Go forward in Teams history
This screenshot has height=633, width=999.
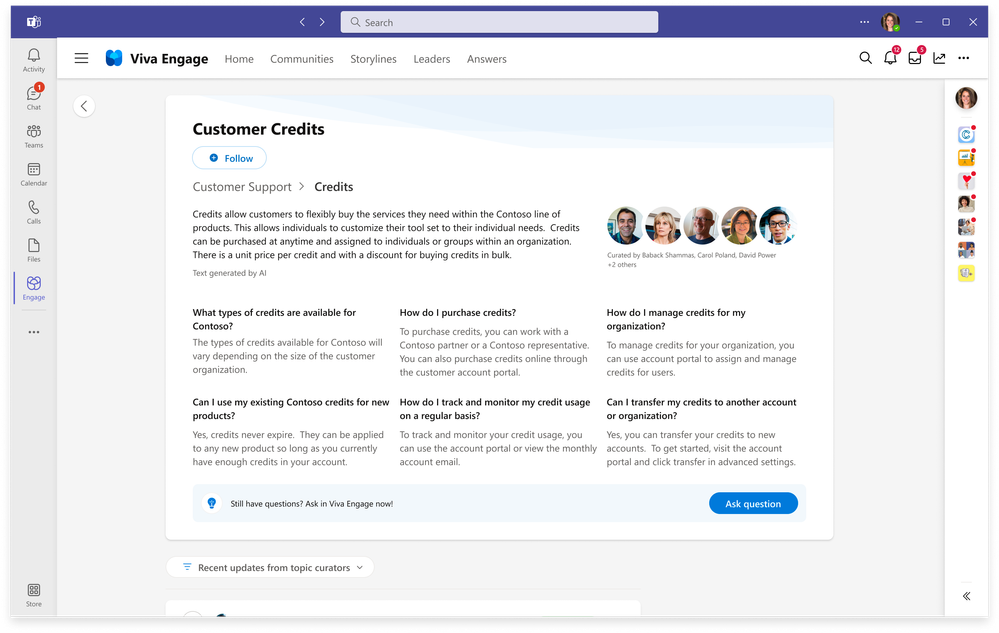pos(322,22)
